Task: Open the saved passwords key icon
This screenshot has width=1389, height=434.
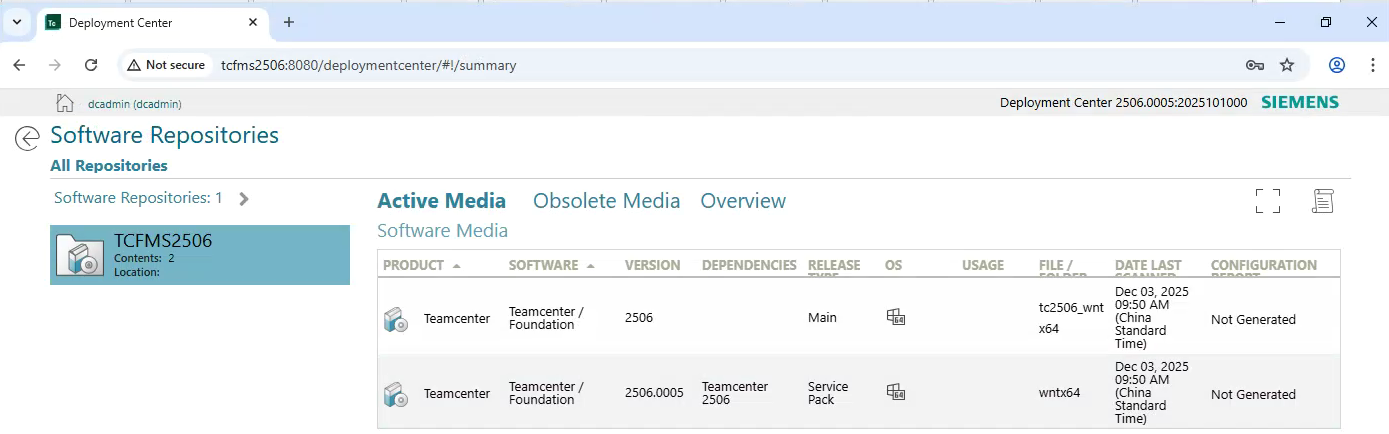Action: [1255, 65]
